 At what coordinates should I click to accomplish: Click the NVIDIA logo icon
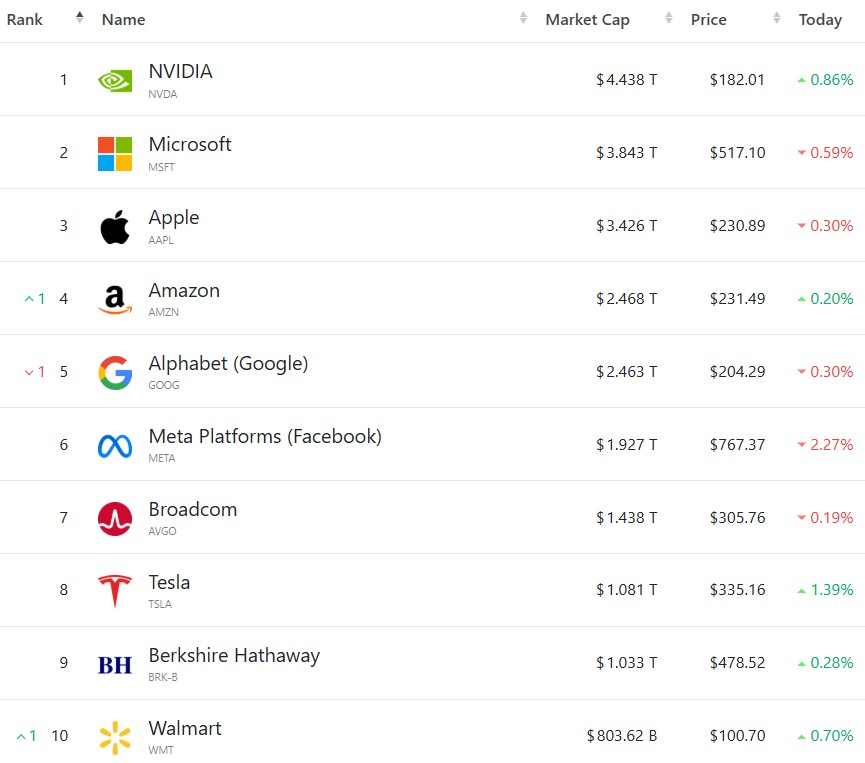click(x=115, y=81)
